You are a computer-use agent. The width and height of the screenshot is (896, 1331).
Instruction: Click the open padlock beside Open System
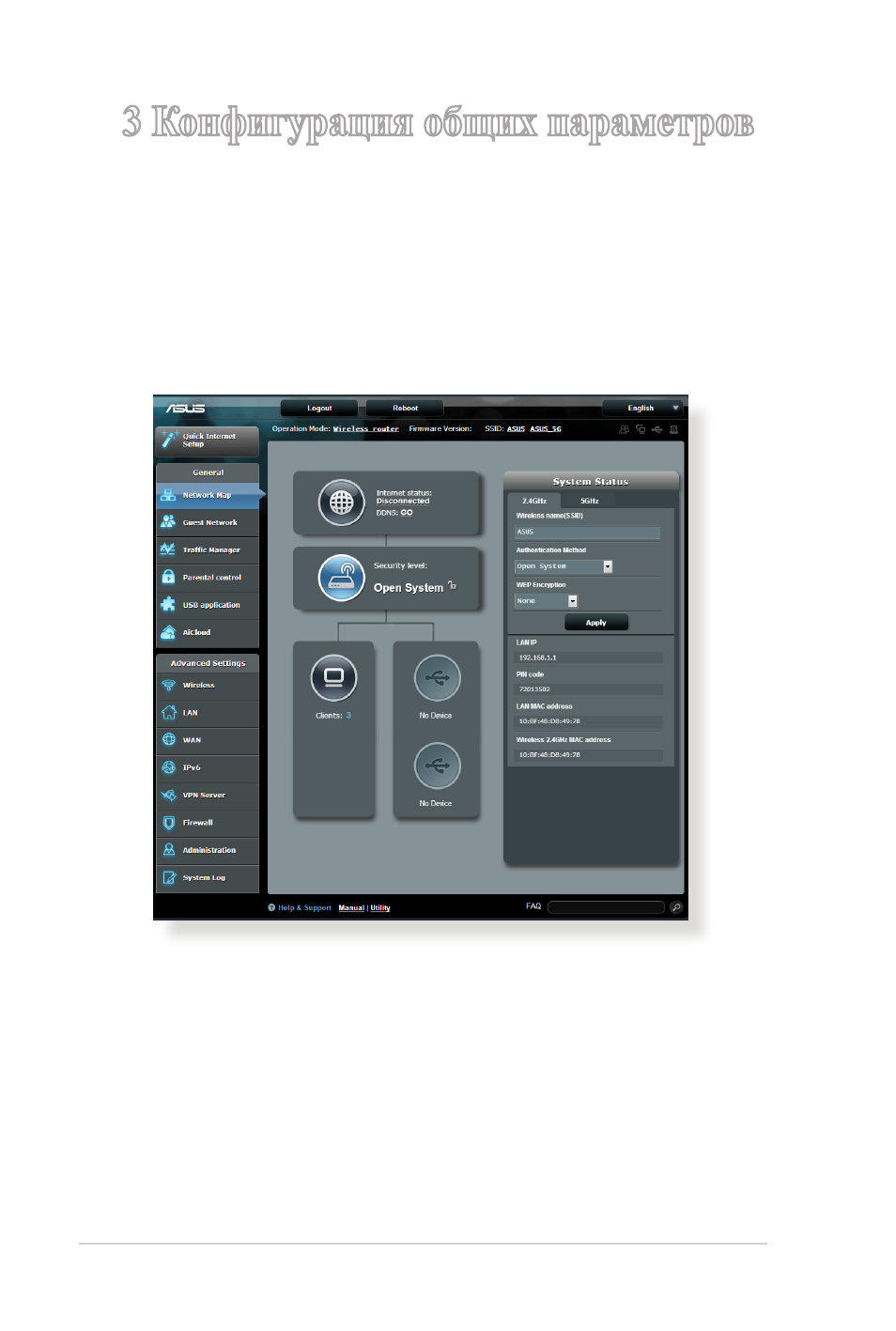coord(452,585)
